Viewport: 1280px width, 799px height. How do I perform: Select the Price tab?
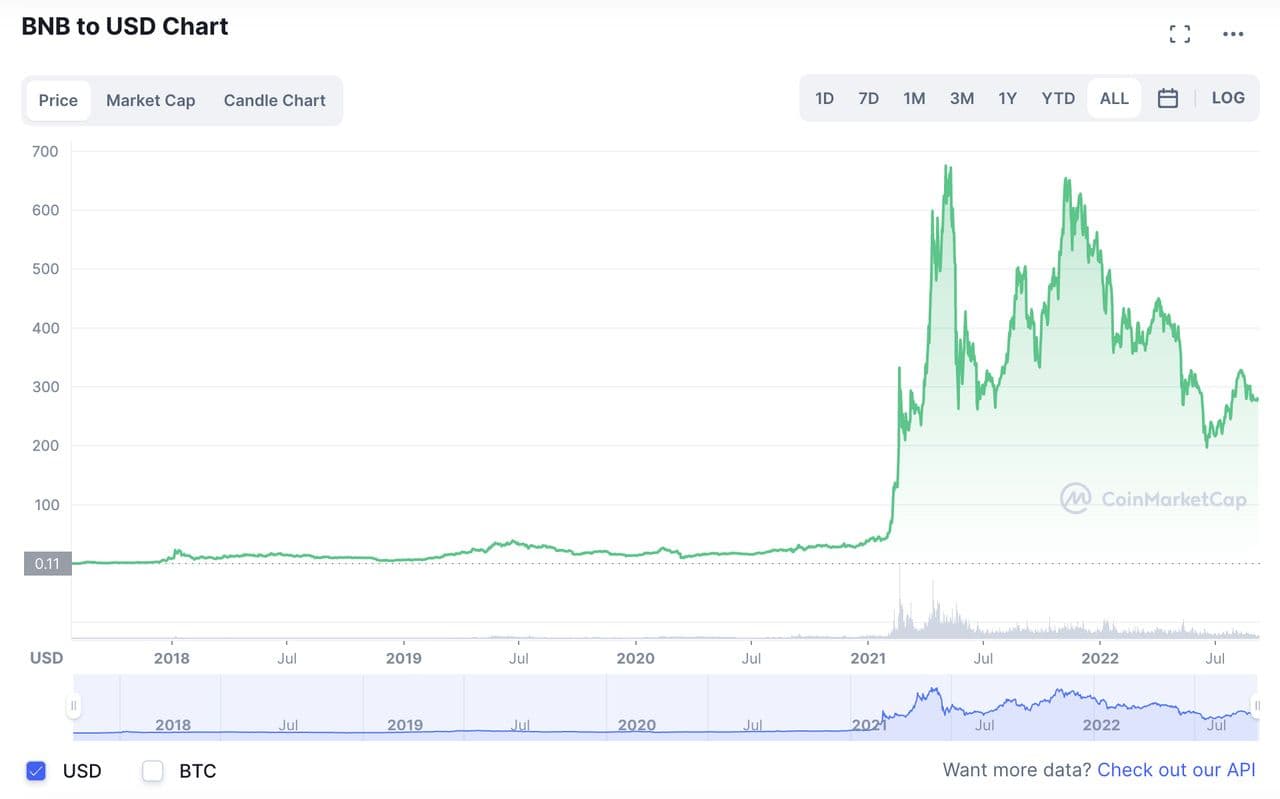[x=58, y=100]
